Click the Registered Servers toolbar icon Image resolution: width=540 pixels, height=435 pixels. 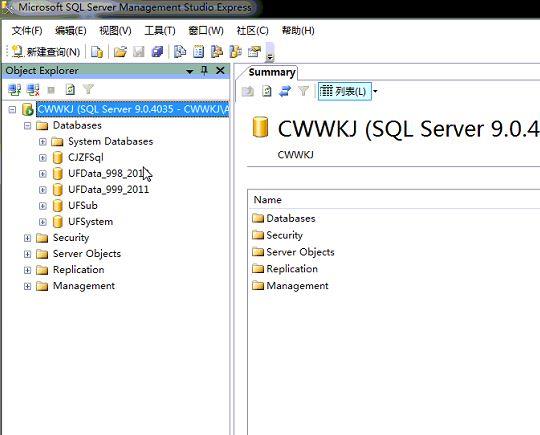(x=180, y=52)
